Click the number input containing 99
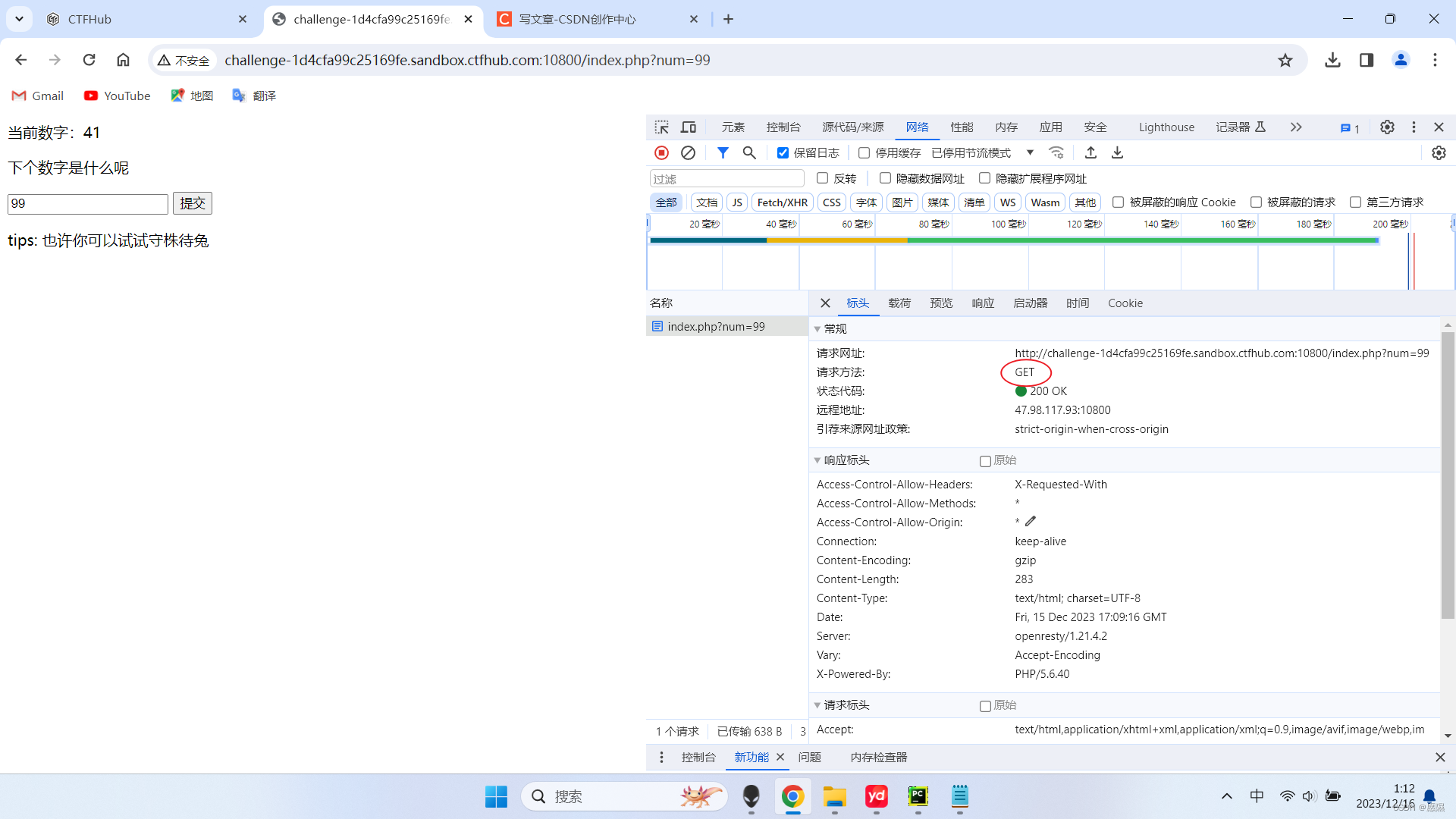 [x=86, y=203]
